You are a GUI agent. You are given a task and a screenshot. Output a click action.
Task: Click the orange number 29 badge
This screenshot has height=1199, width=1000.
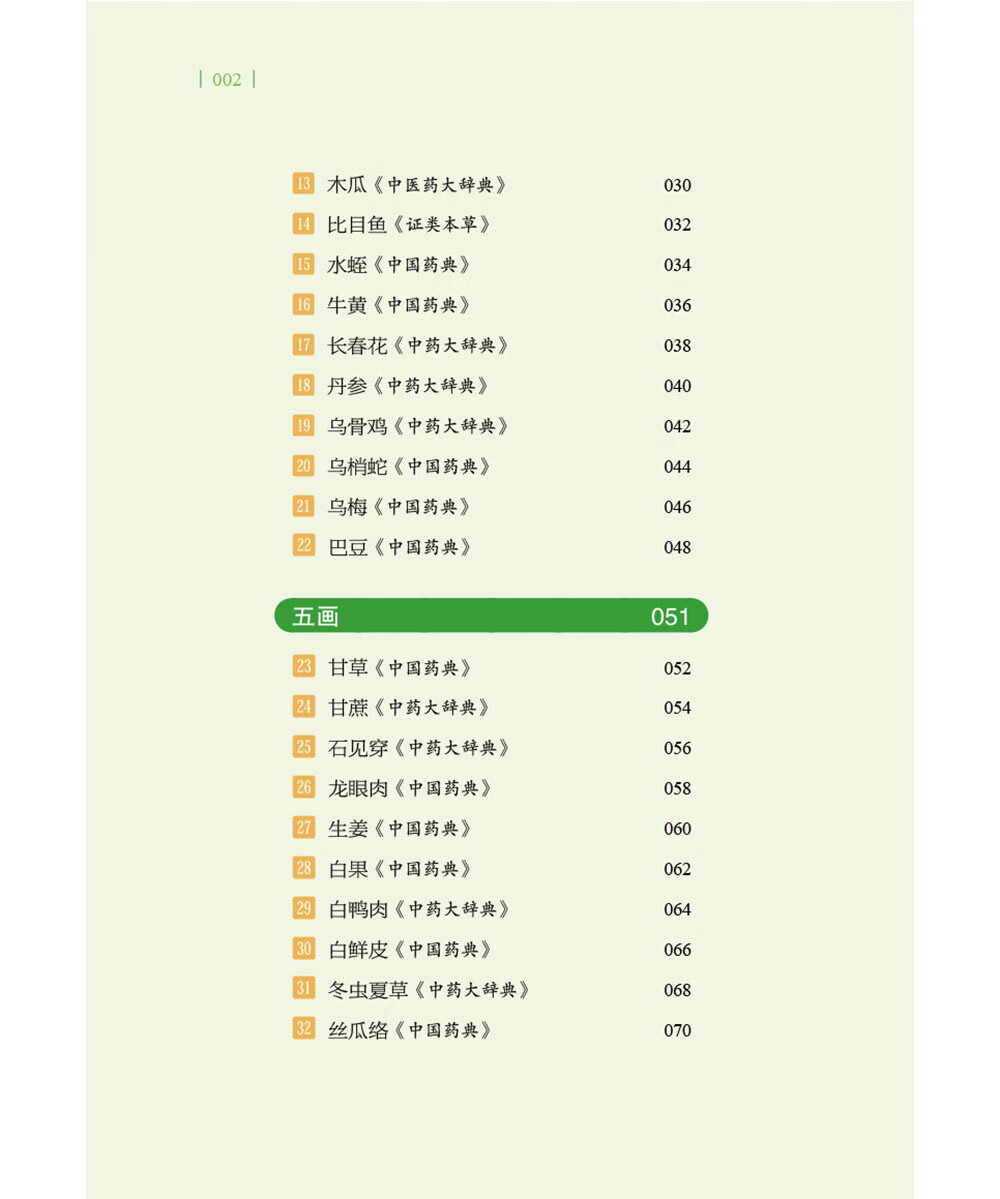click(x=304, y=908)
